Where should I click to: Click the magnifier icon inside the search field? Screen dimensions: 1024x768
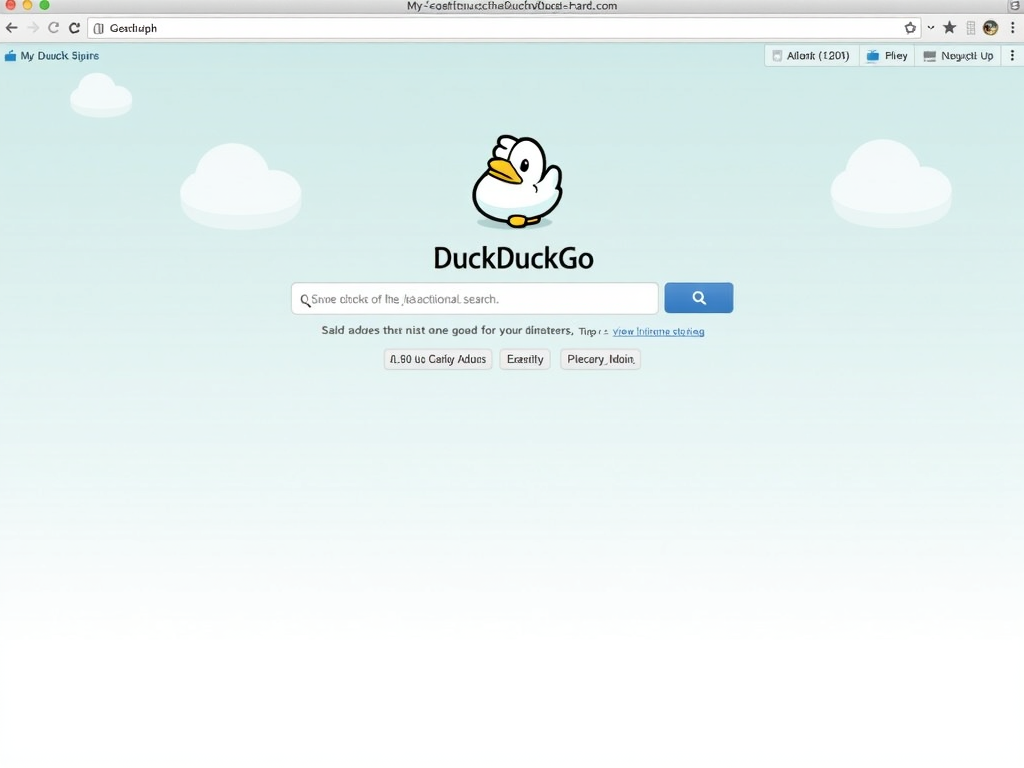305,300
